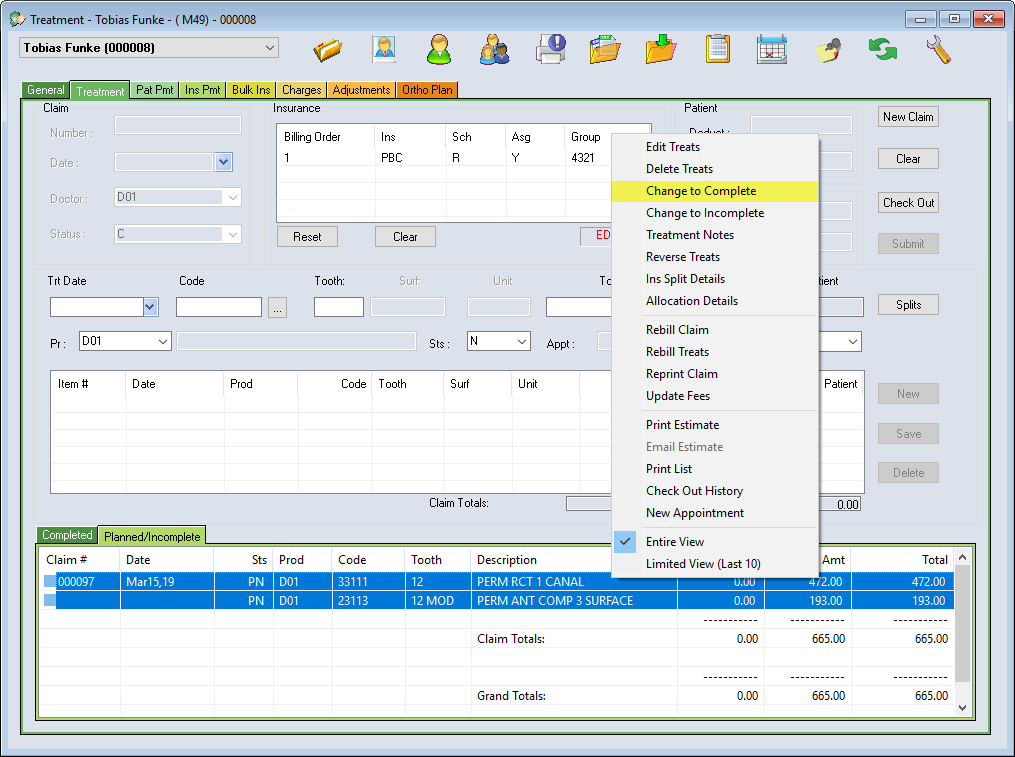The image size is (1015, 757).
Task: Open the patient photo portrait icon
Action: pyautogui.click(x=383, y=49)
